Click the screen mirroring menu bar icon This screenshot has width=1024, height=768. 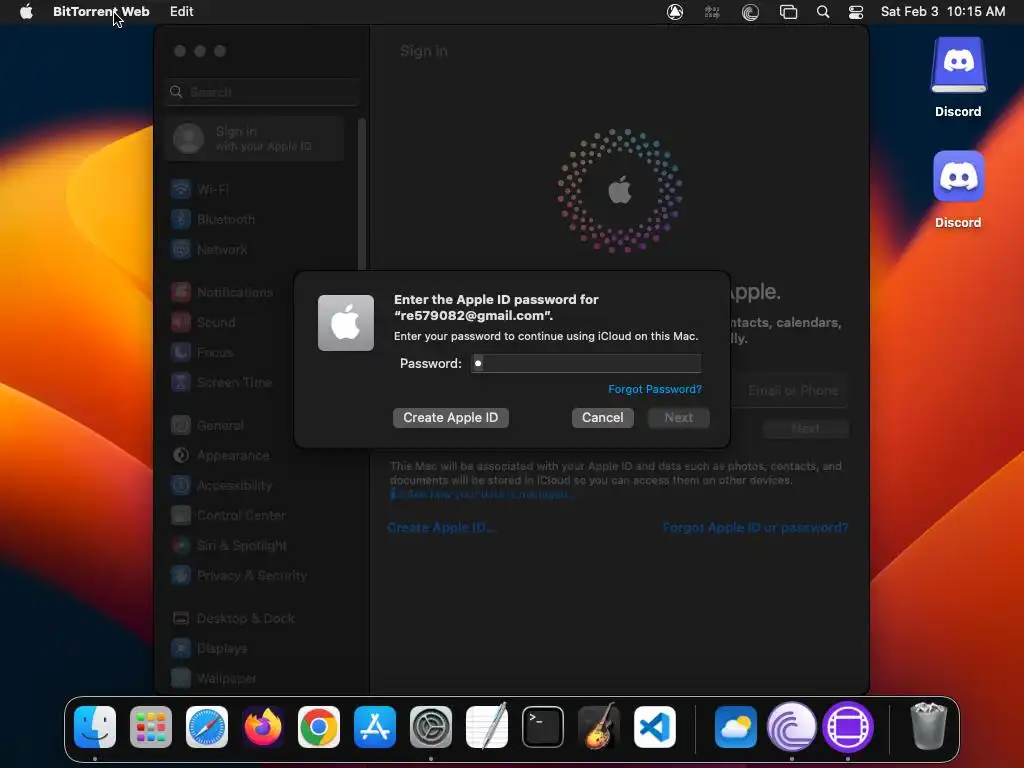[788, 12]
